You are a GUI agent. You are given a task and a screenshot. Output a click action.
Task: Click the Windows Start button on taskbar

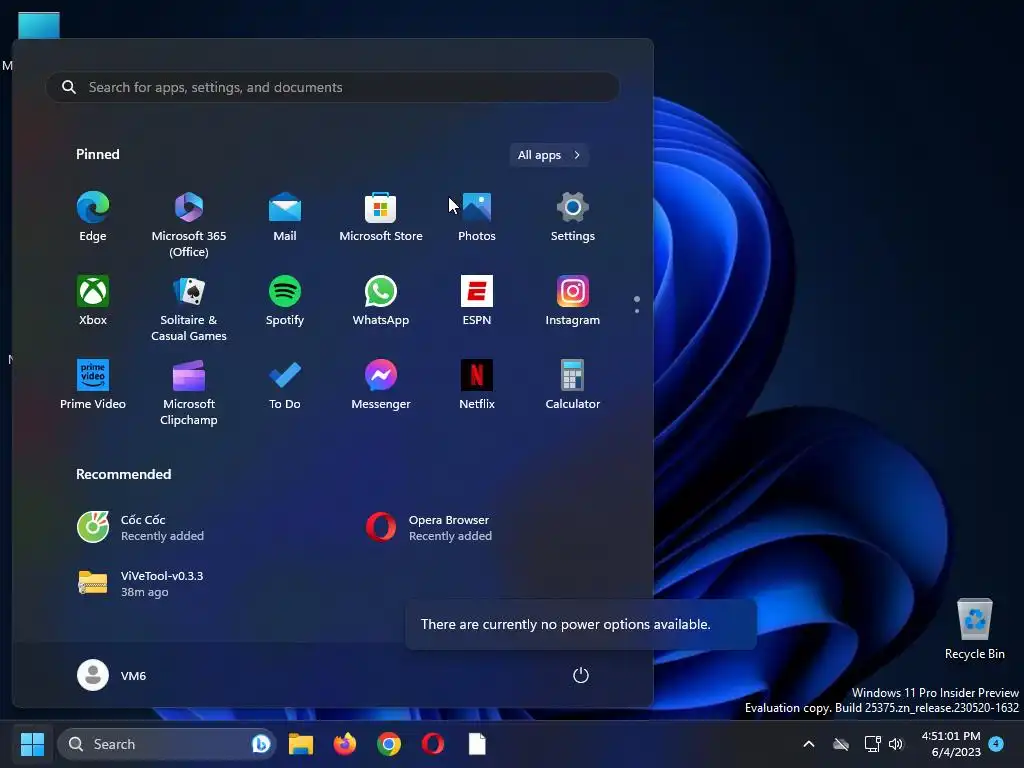pyautogui.click(x=32, y=744)
